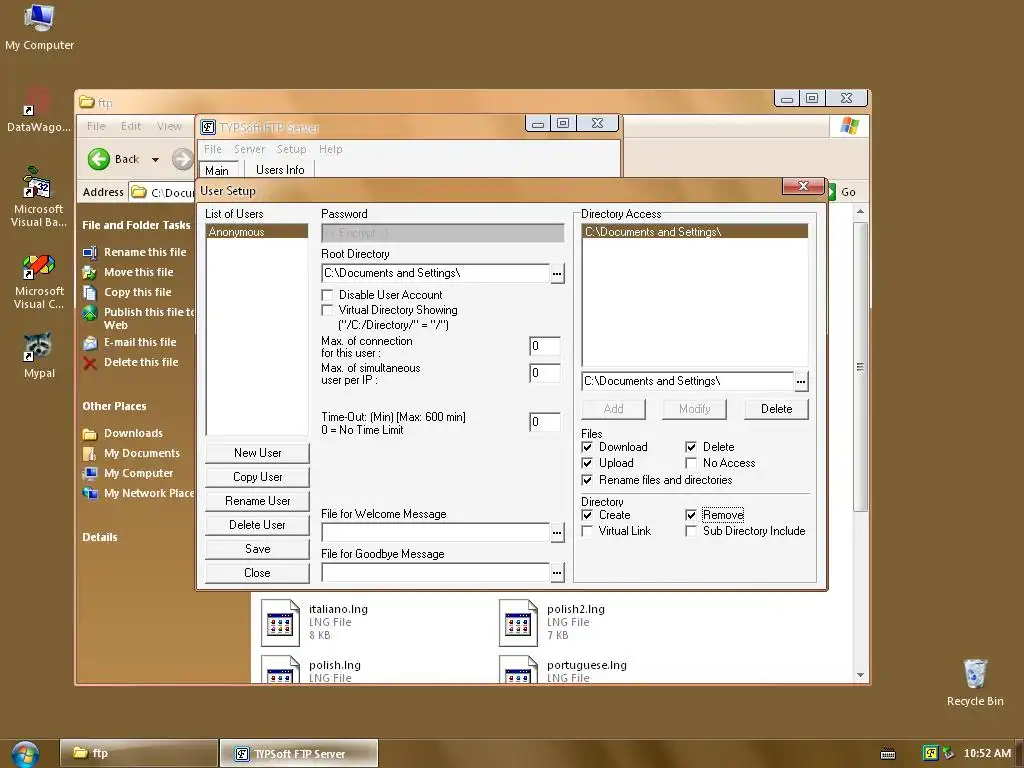Open Back button history dropdown arrow
Image resolution: width=1024 pixels, height=768 pixels.
pyautogui.click(x=155, y=159)
